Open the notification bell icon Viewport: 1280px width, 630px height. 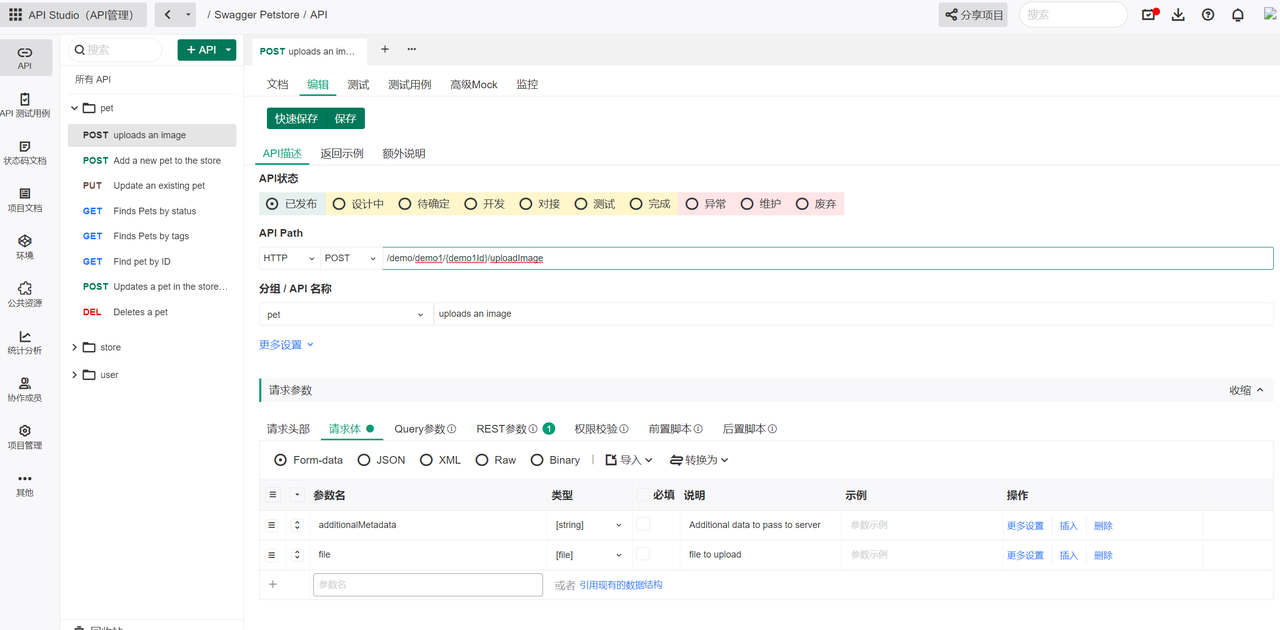(1237, 14)
